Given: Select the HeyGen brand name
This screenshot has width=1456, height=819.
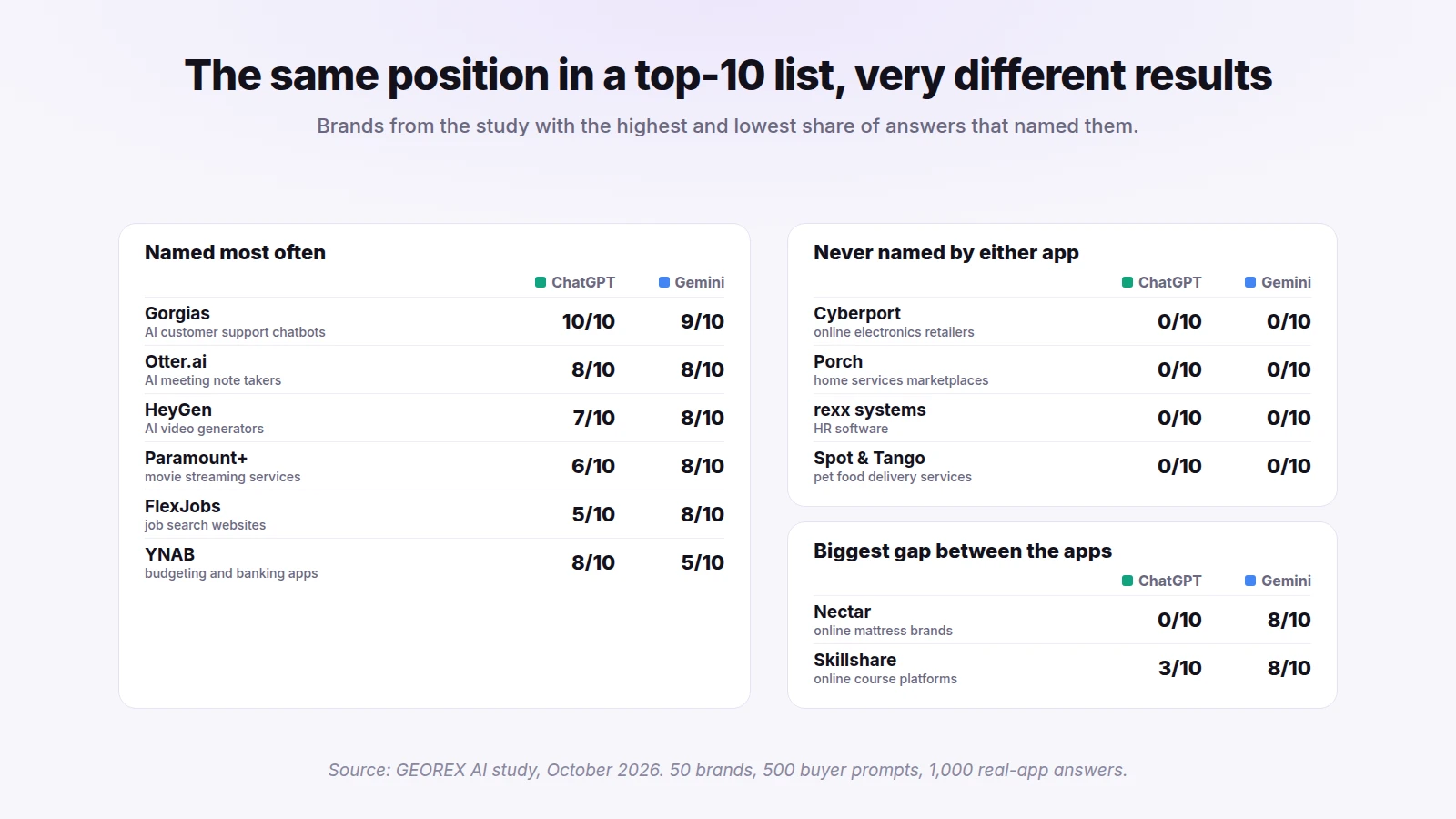Looking at the screenshot, I should [178, 409].
